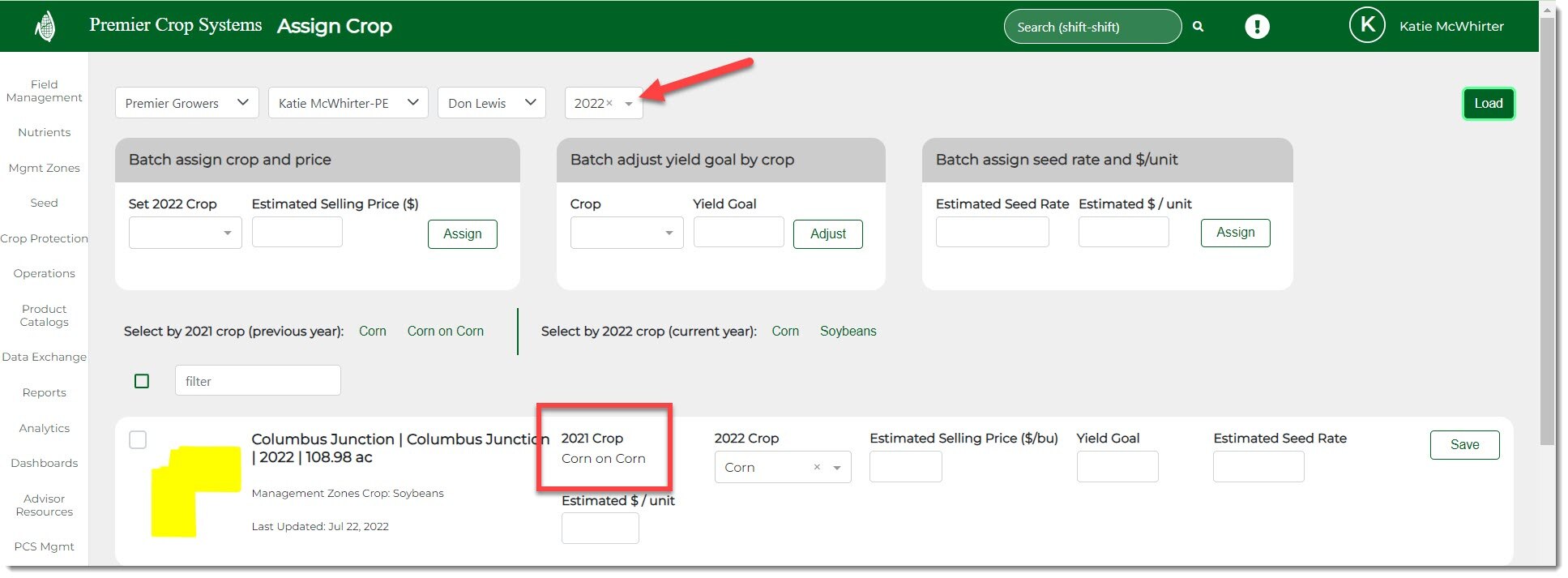The image size is (1568, 578).
Task: Tick the select-all fields checkbox
Action: coord(142,381)
